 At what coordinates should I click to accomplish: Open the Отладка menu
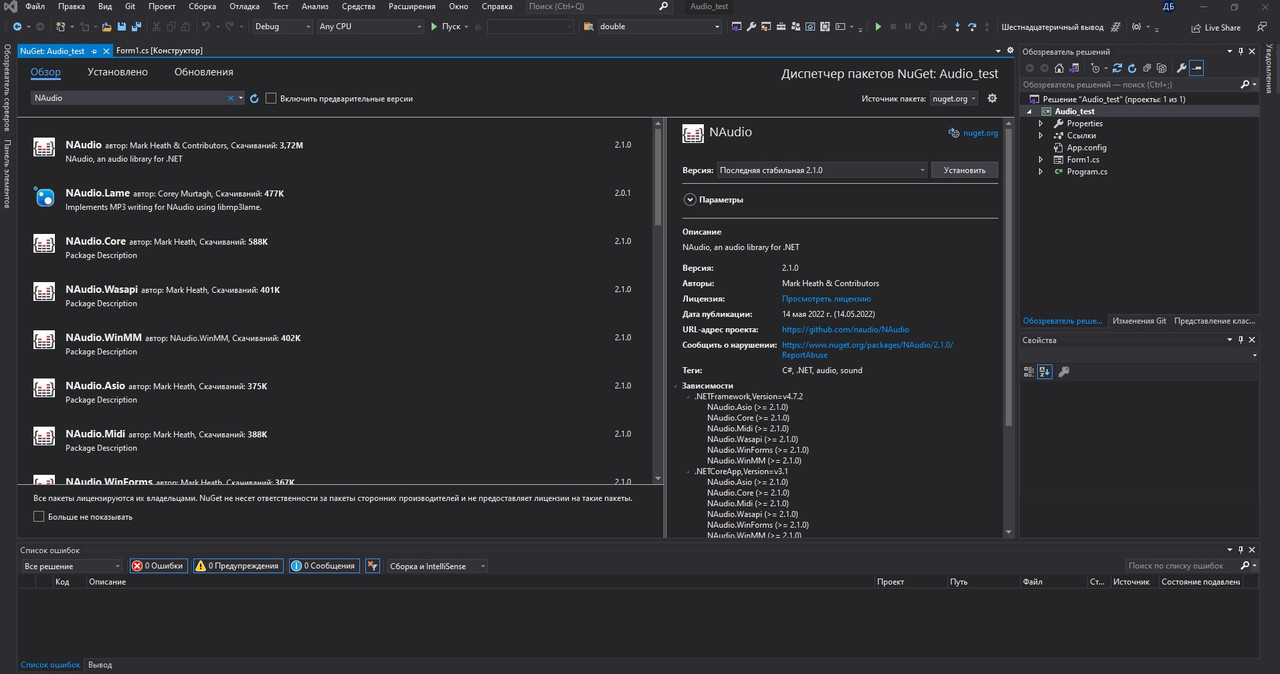(244, 6)
